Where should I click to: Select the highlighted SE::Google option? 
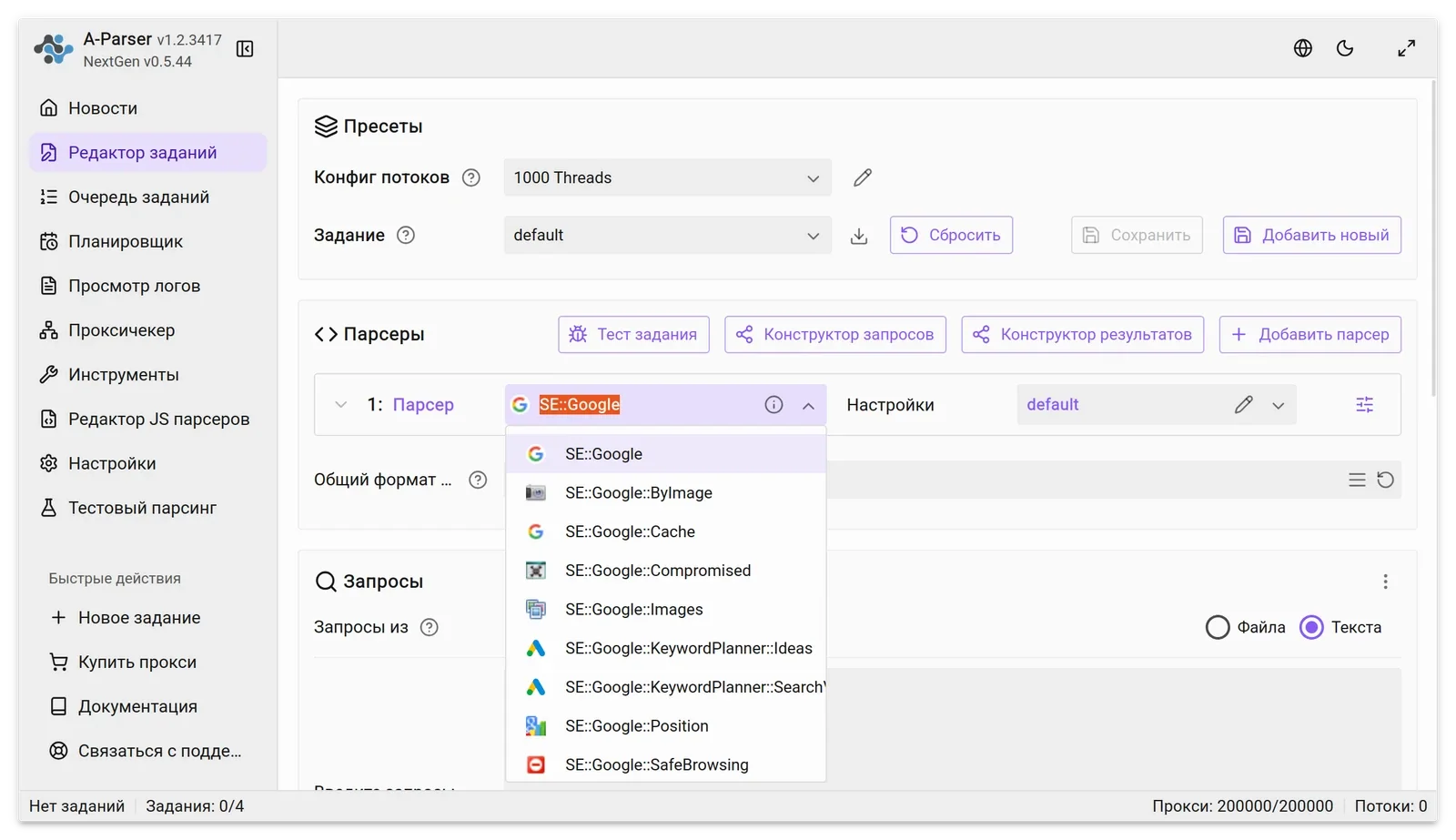tap(665, 454)
